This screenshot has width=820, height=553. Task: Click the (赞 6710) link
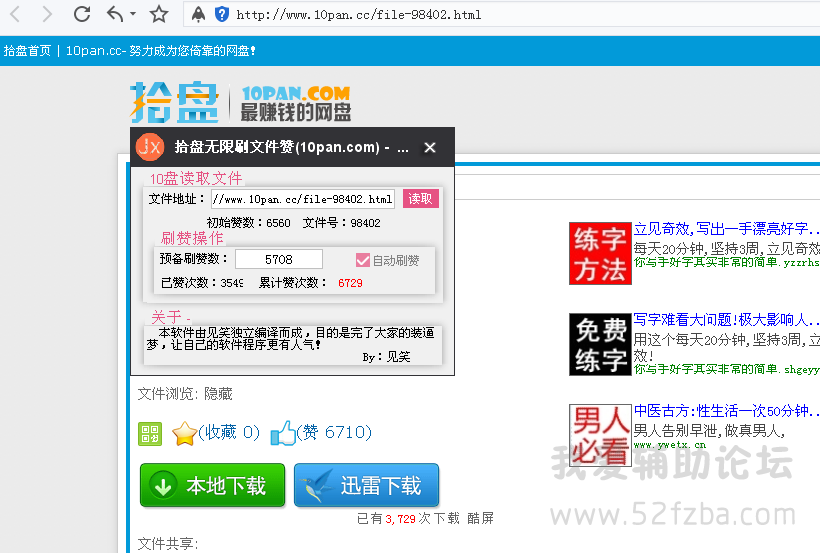[x=334, y=432]
